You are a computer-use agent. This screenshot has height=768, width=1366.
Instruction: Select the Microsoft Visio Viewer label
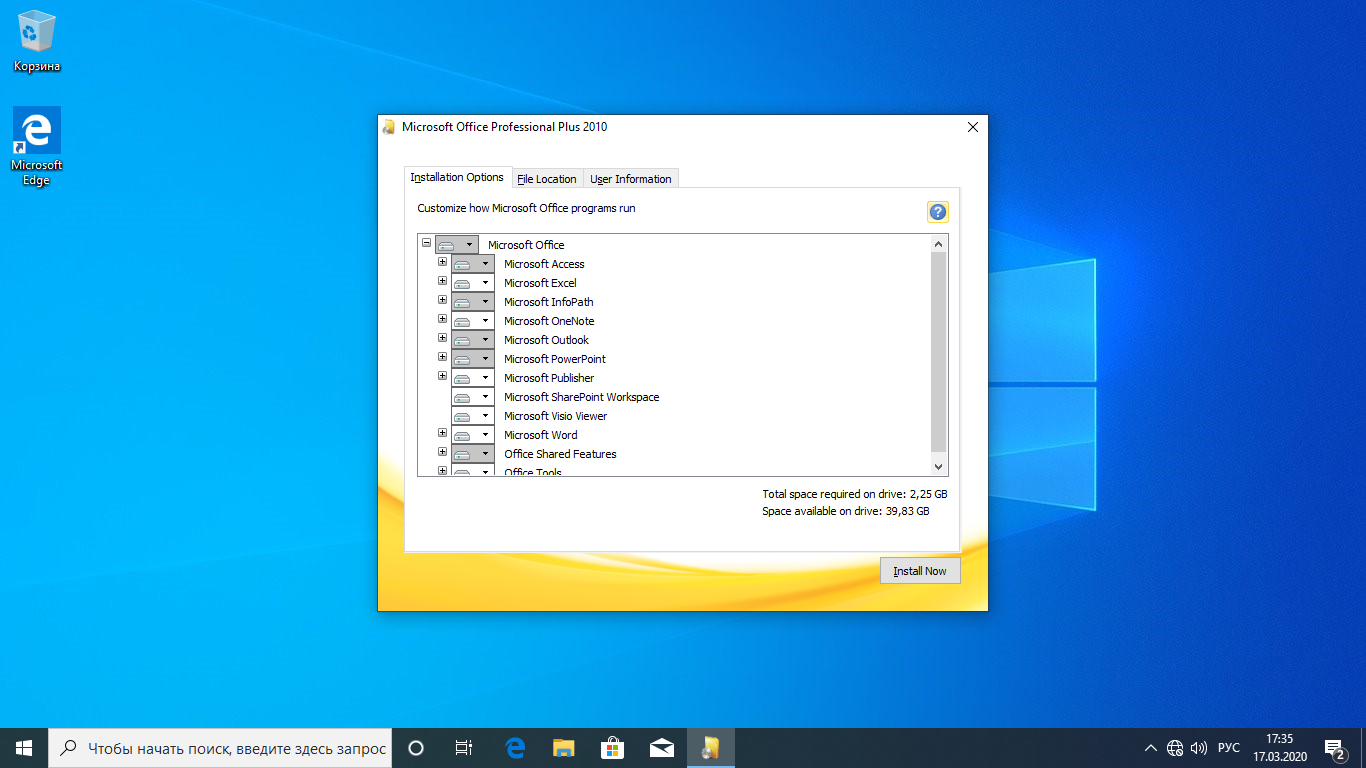(556, 416)
